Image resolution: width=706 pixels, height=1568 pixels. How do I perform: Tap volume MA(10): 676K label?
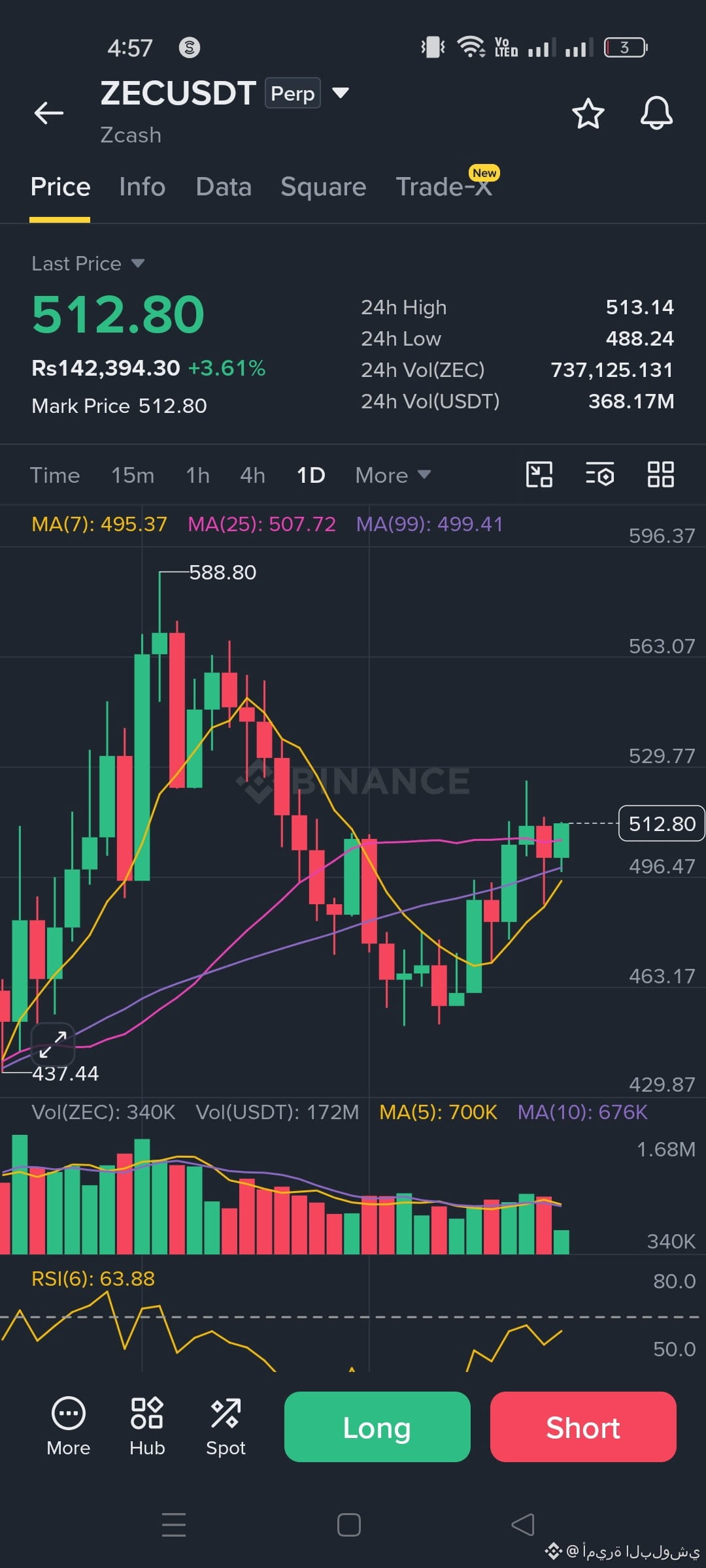click(x=582, y=1112)
